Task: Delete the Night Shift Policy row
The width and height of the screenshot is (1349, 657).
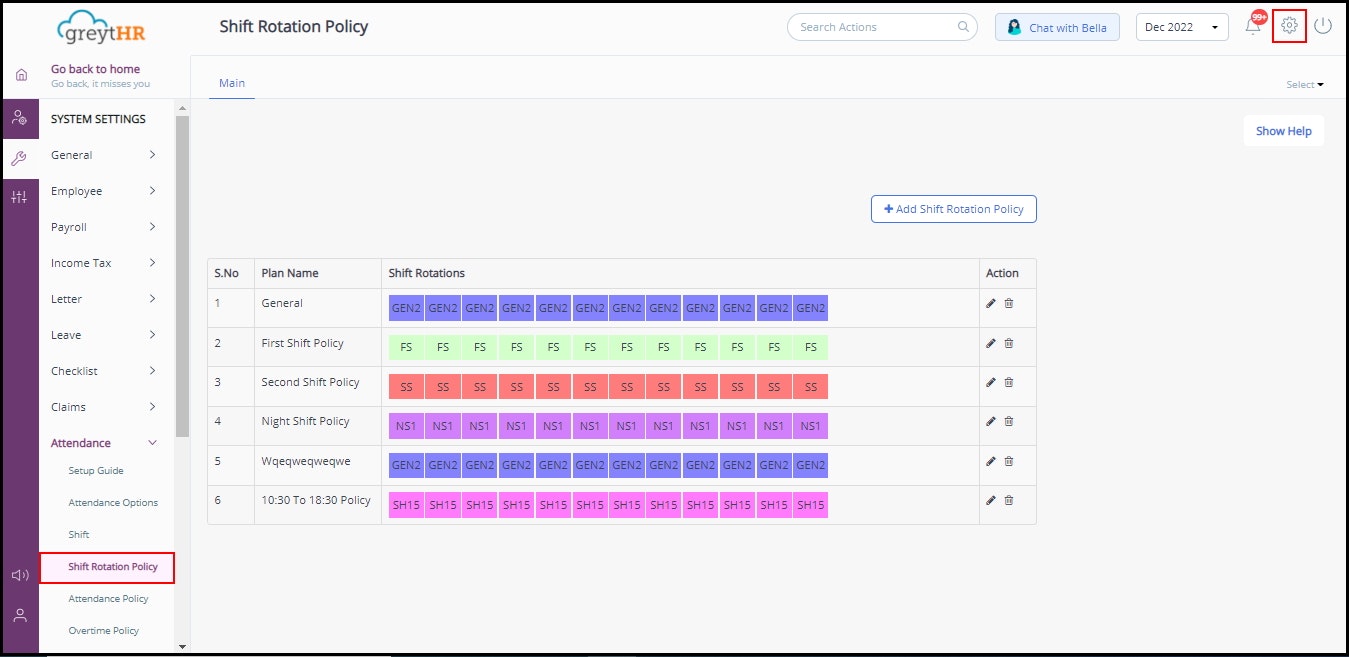Action: pos(1008,421)
